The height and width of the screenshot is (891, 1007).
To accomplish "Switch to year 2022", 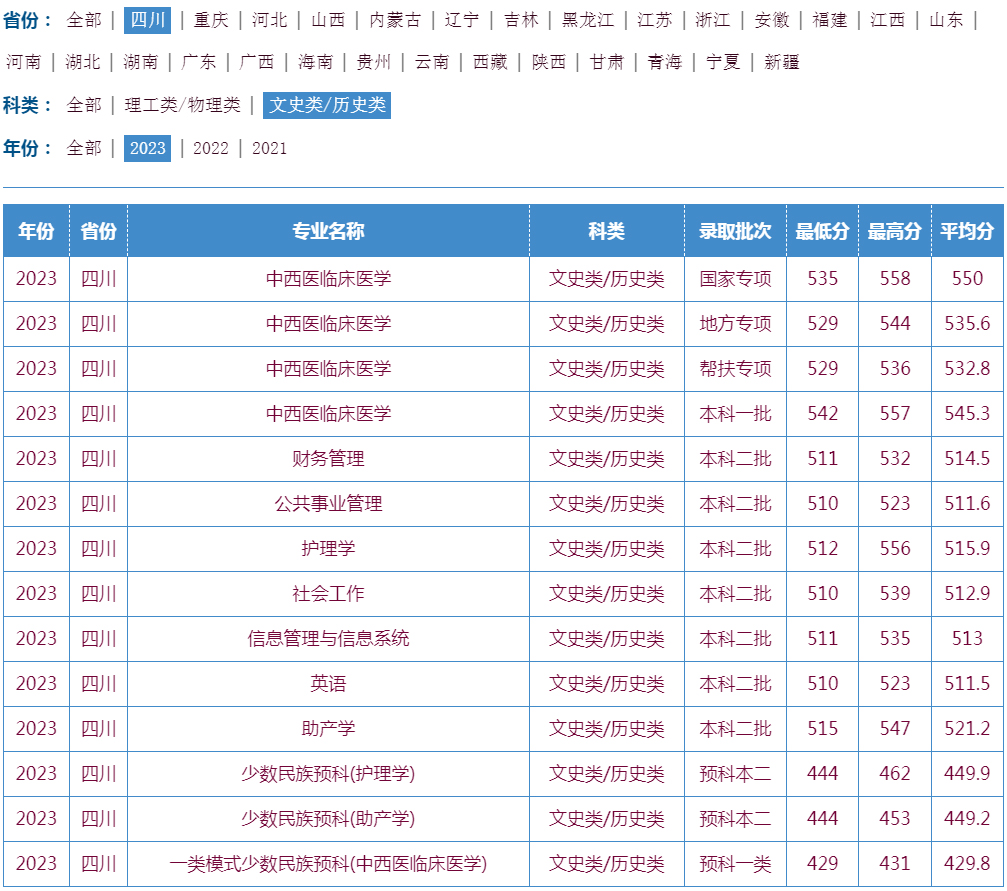I will pos(211,148).
